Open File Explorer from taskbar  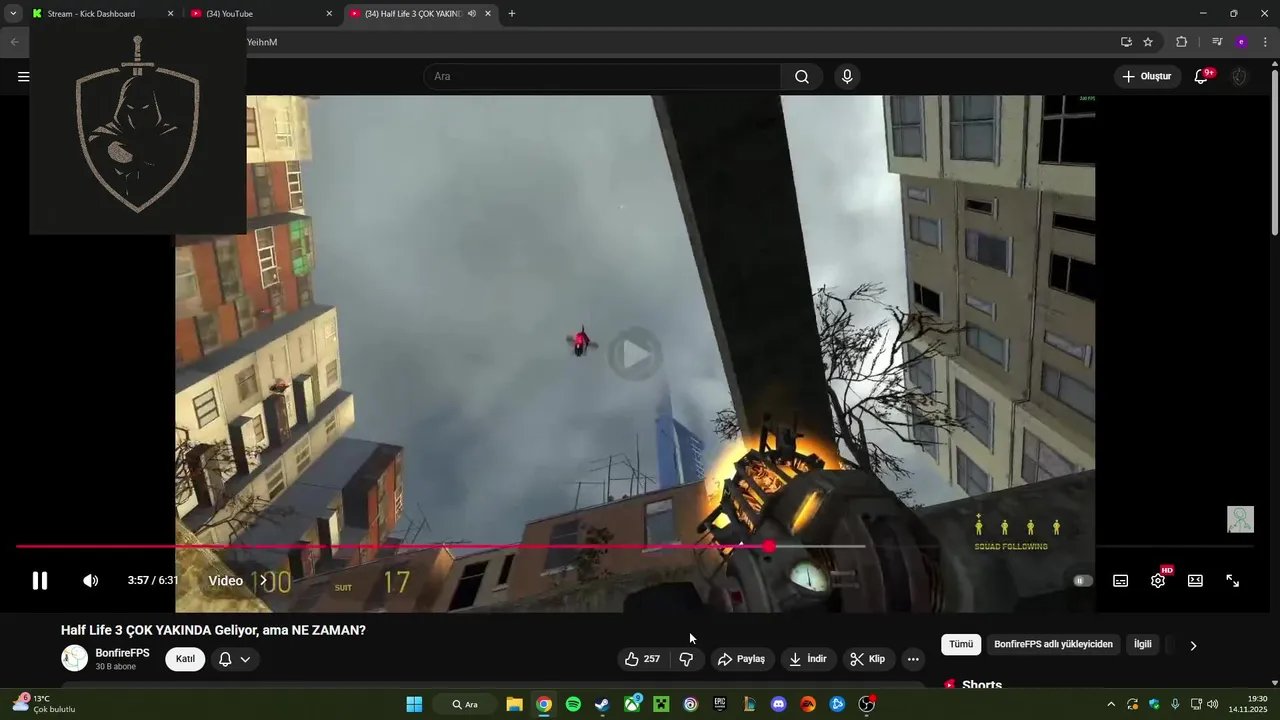coord(514,704)
